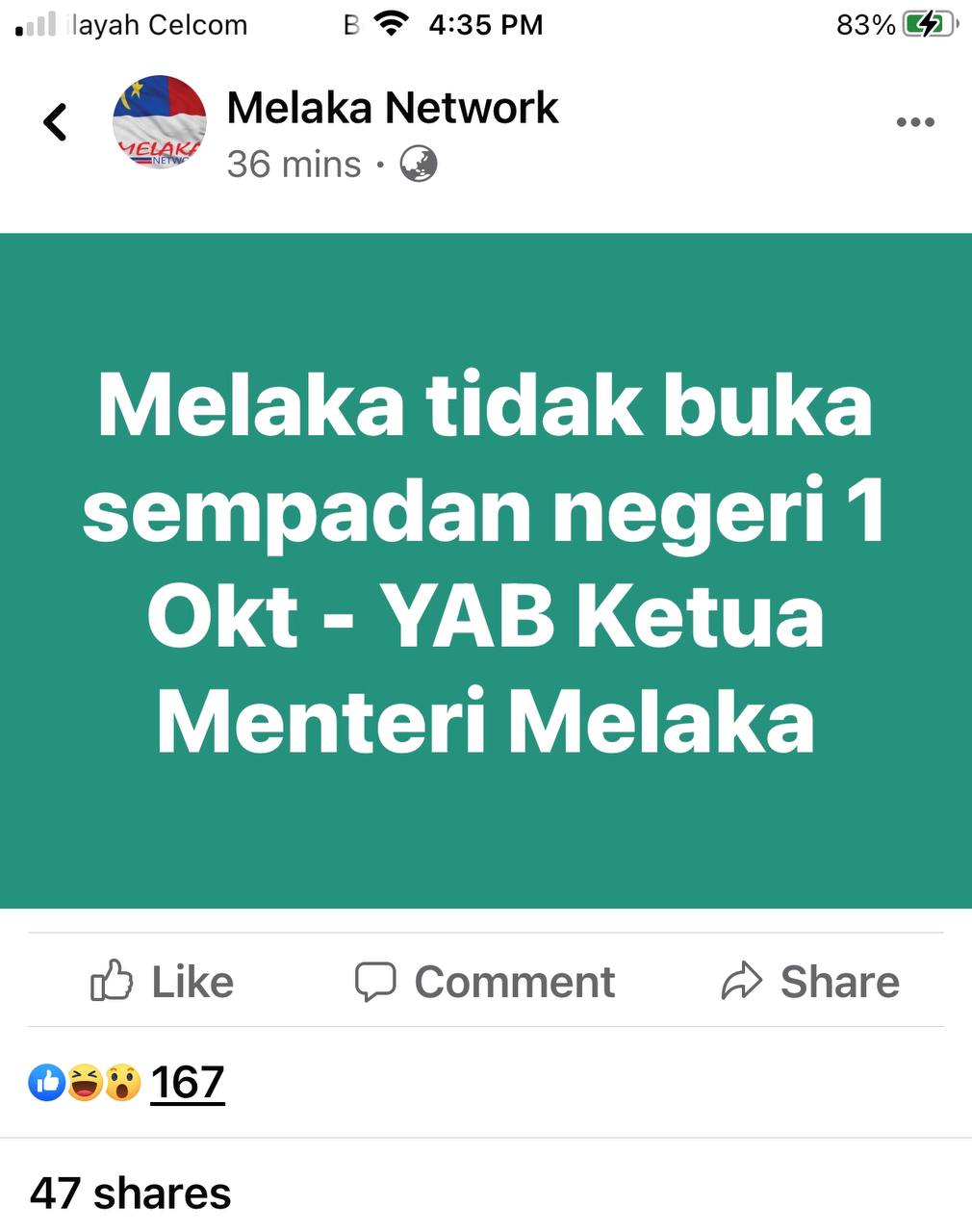Tap the speech bubble comment icon
Viewport: 972px width, 1232px height.
click(375, 982)
